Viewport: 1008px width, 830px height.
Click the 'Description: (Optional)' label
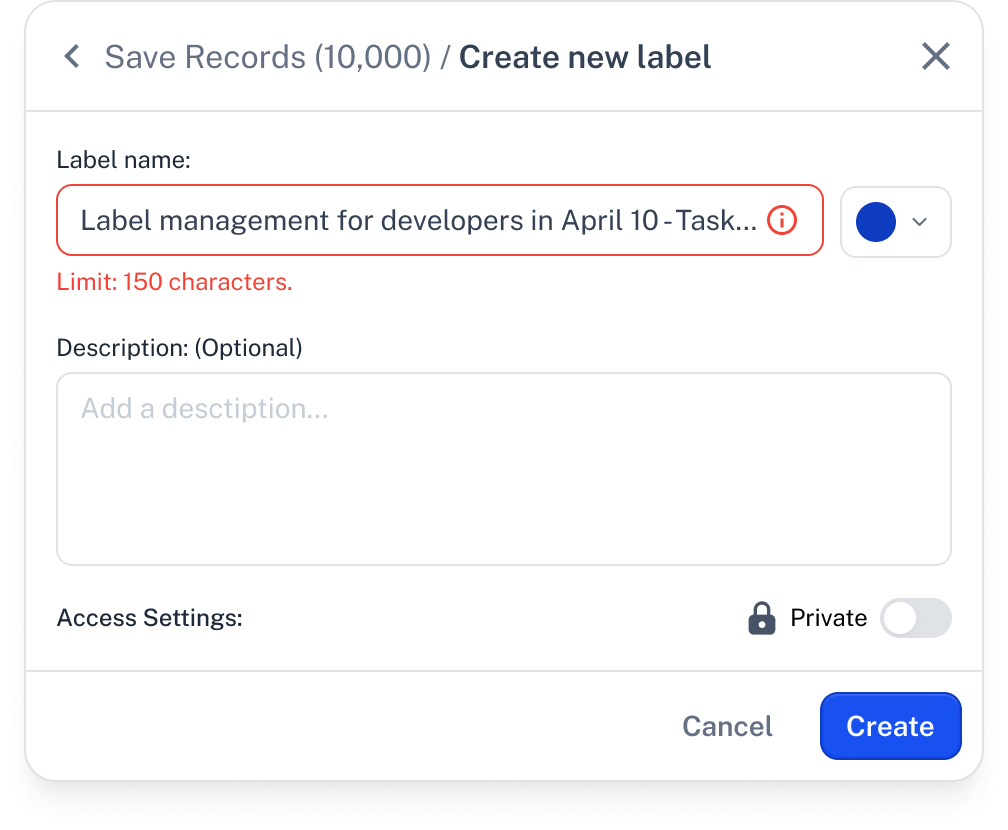pos(179,348)
